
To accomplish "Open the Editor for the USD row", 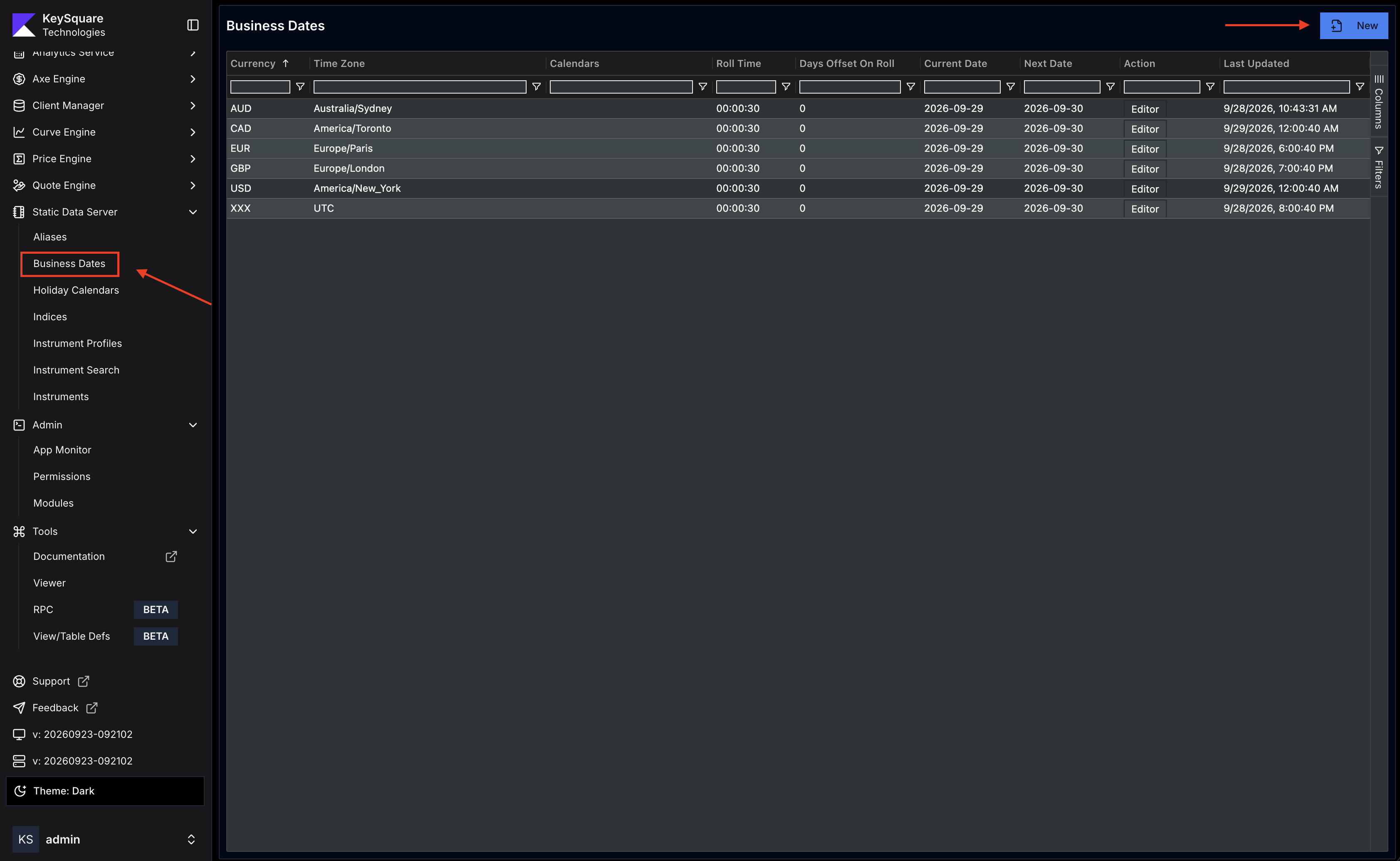I will pyautogui.click(x=1144, y=188).
